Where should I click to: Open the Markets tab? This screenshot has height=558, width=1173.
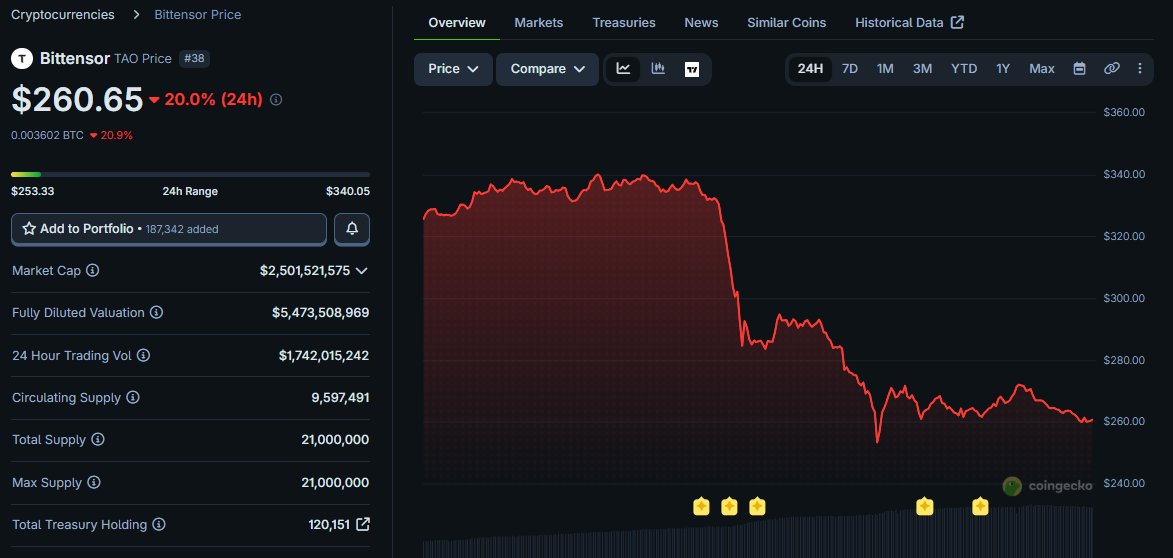pos(538,22)
